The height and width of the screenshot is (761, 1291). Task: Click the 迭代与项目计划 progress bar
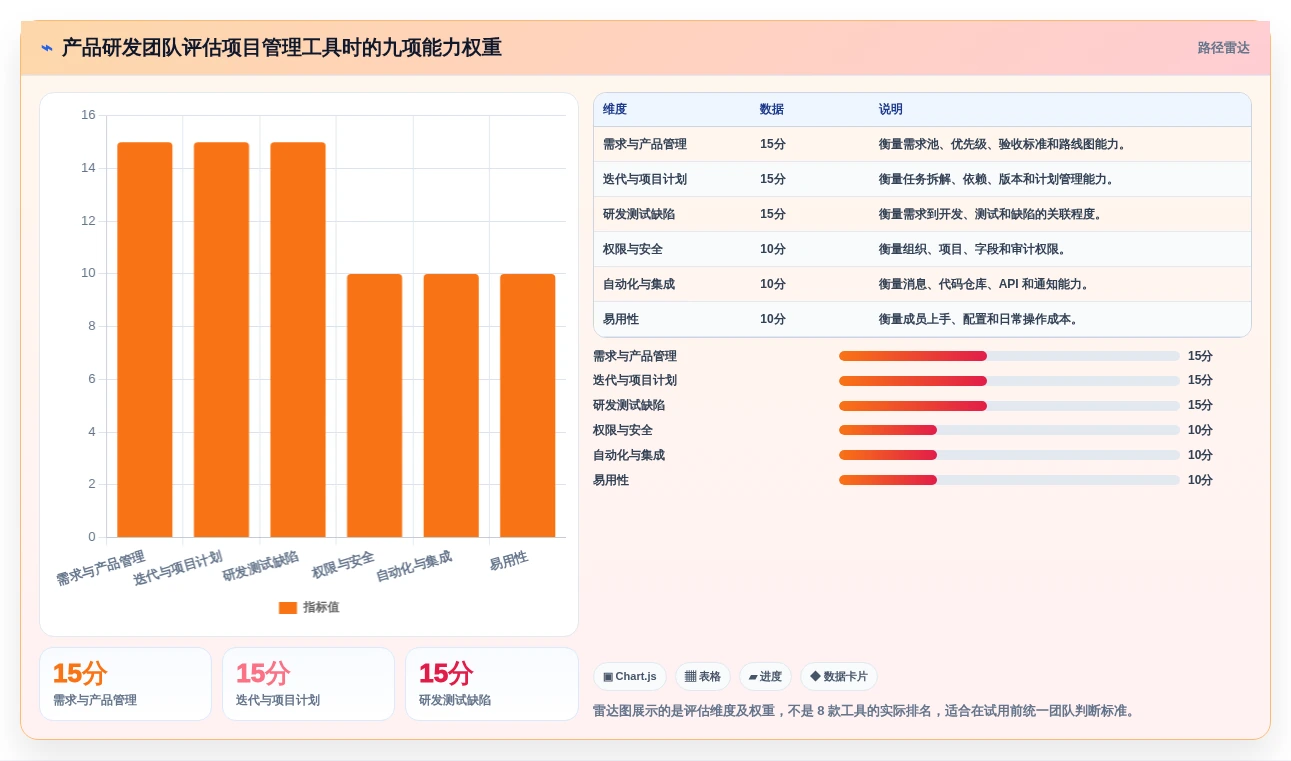point(1009,381)
